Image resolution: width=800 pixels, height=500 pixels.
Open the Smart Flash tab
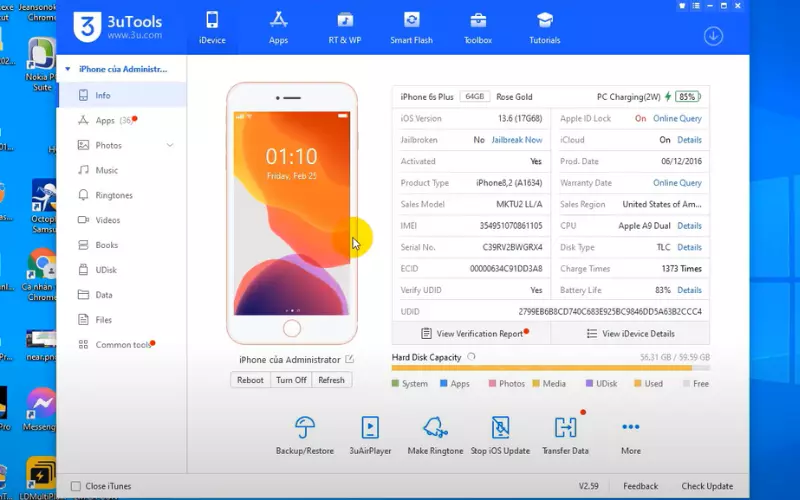pyautogui.click(x=411, y=28)
